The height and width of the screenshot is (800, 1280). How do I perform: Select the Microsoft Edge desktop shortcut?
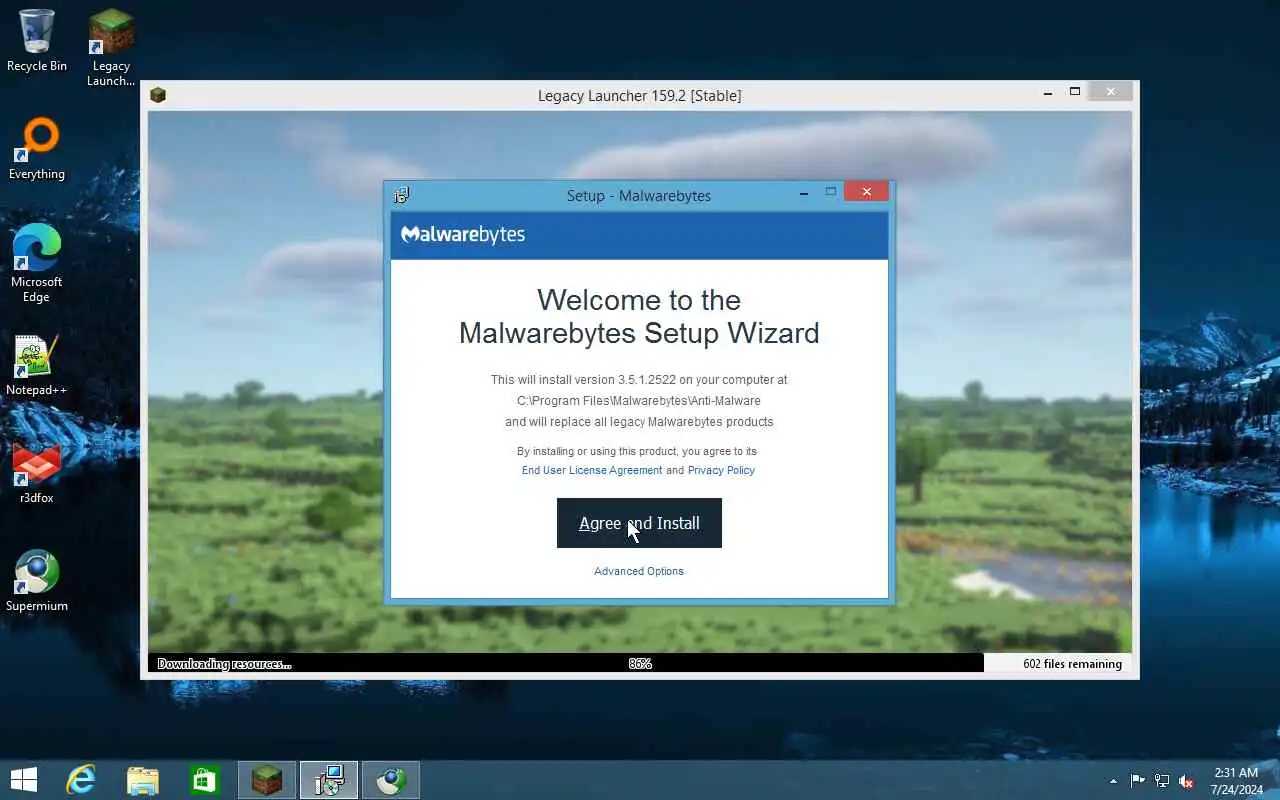pos(37,263)
